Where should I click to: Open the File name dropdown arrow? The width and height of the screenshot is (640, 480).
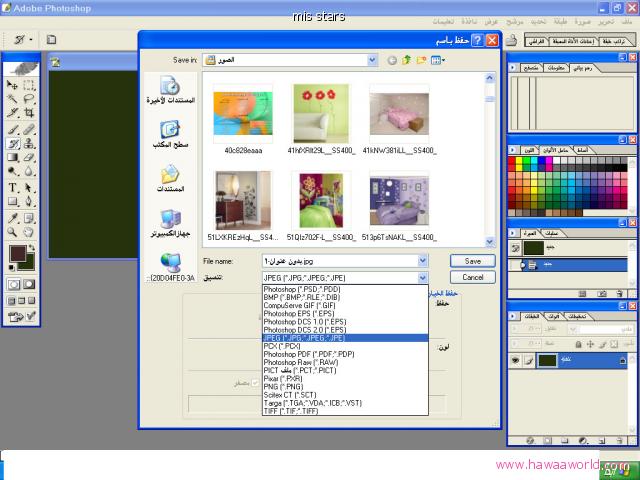point(424,260)
